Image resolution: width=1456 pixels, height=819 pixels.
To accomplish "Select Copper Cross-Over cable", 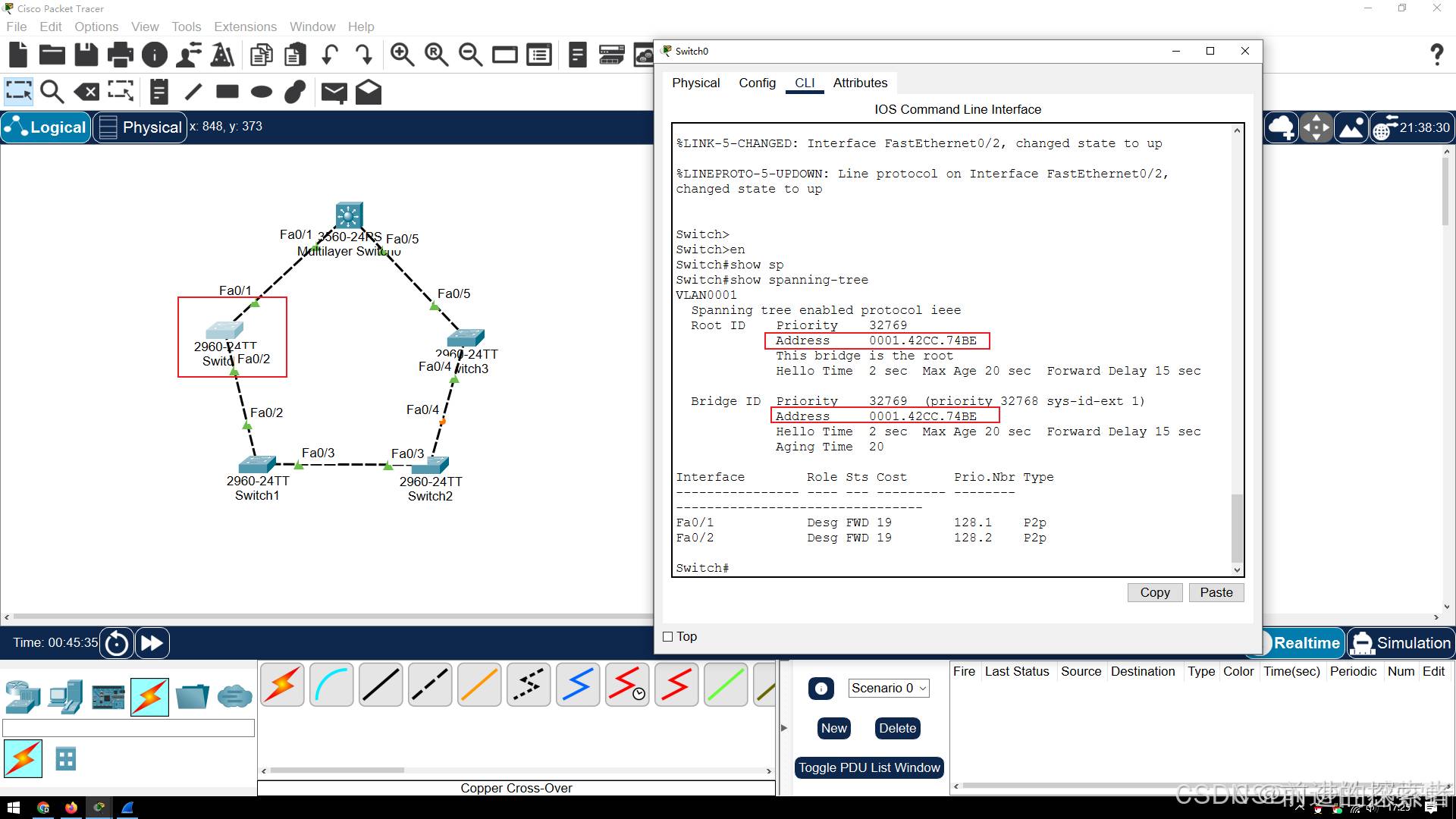I will tap(430, 685).
